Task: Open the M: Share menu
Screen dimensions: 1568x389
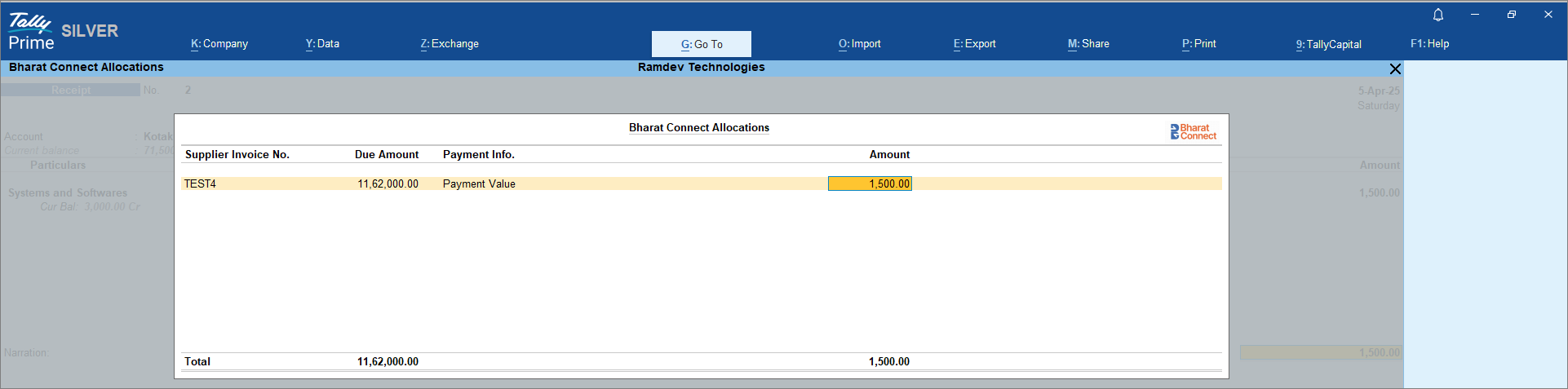Action: click(1088, 44)
